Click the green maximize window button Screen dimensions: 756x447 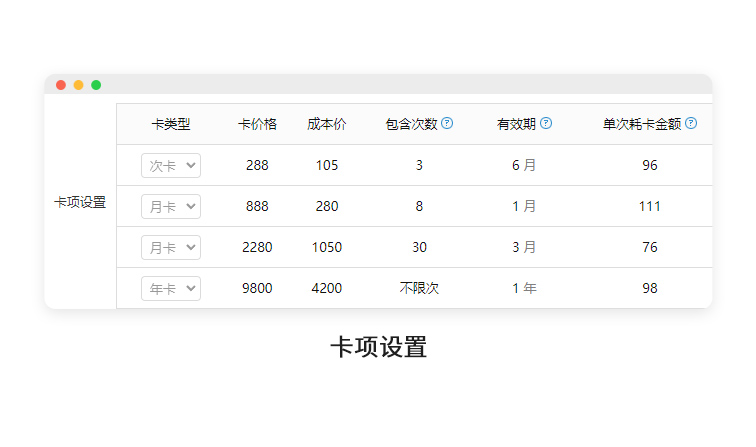coord(96,85)
